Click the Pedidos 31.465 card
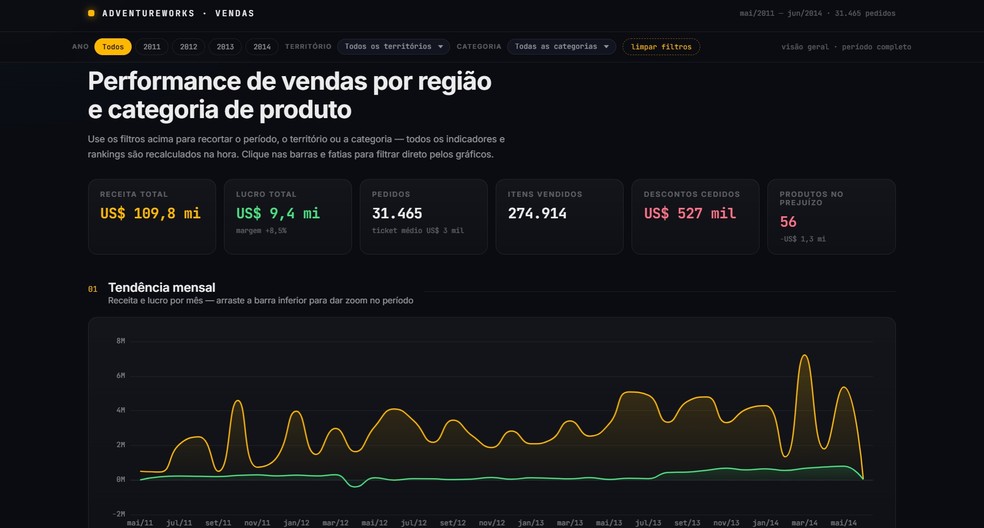The width and height of the screenshot is (984, 528). point(424,217)
